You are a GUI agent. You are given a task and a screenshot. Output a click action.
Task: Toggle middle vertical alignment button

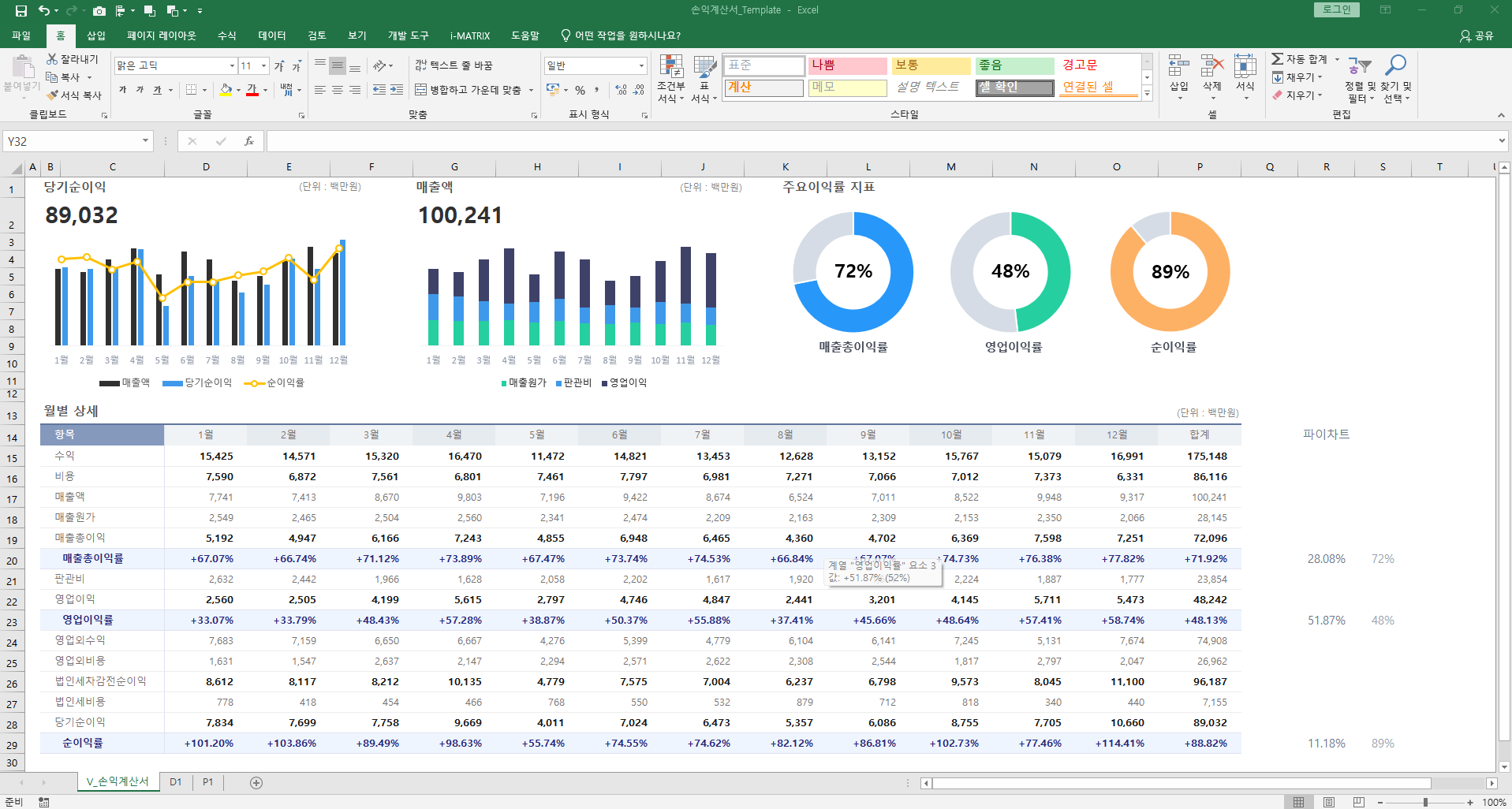[338, 65]
